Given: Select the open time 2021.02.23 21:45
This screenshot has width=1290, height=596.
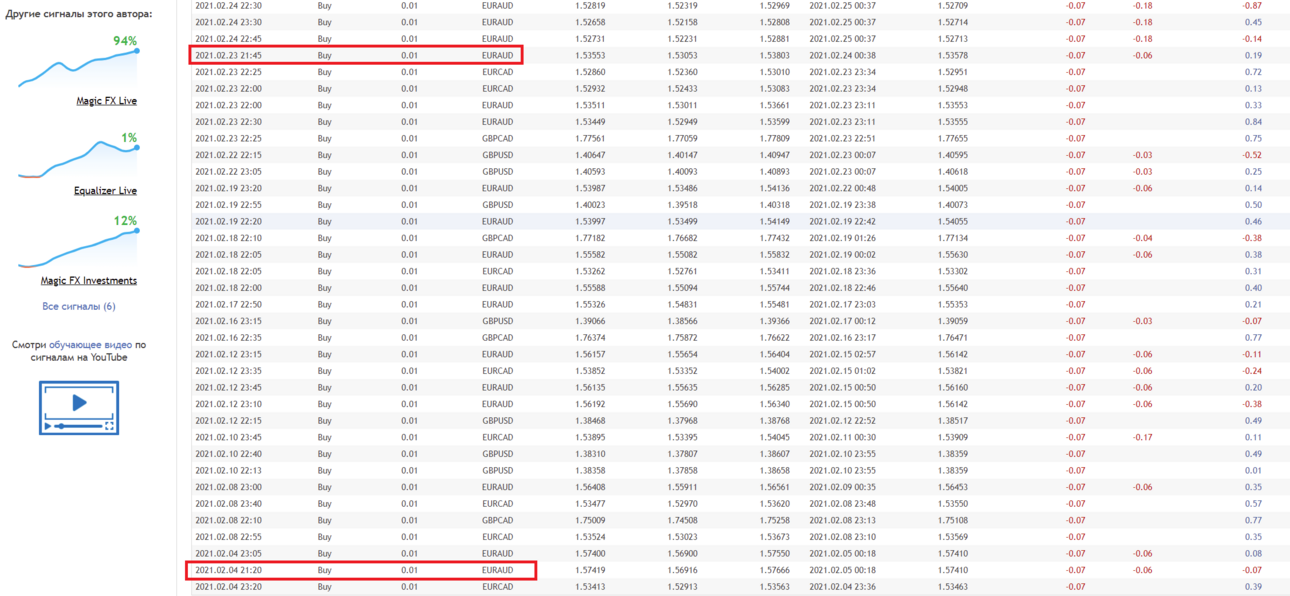Looking at the screenshot, I should coord(228,55).
